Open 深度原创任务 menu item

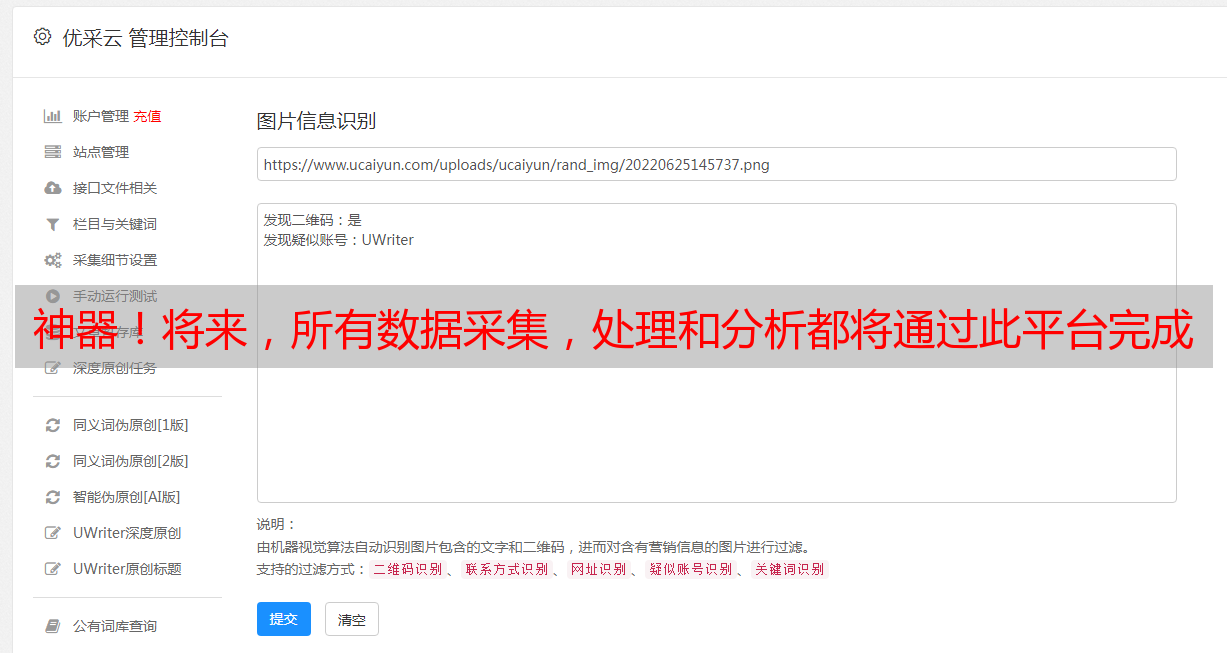click(x=115, y=368)
